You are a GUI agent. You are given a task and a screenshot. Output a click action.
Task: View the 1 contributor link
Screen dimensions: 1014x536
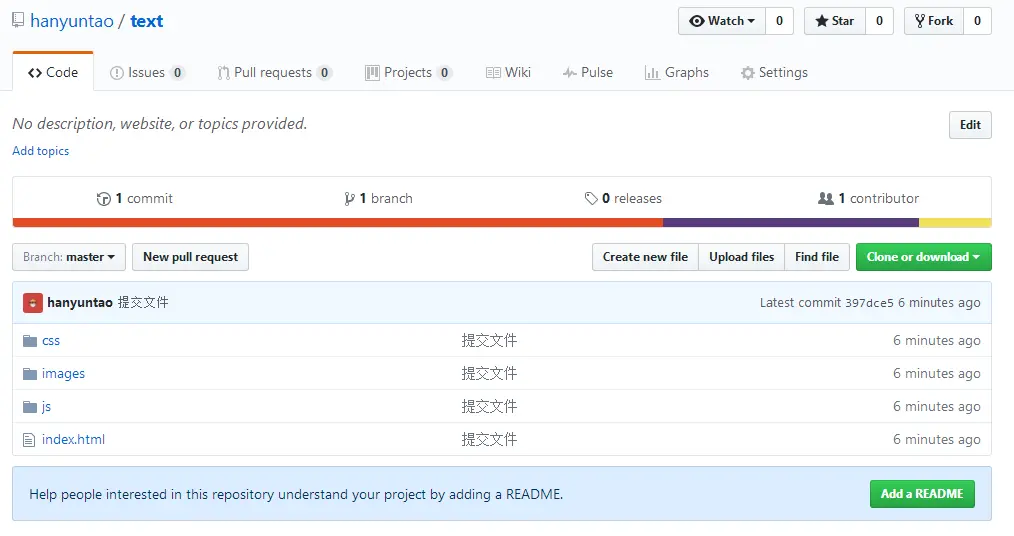(x=868, y=198)
